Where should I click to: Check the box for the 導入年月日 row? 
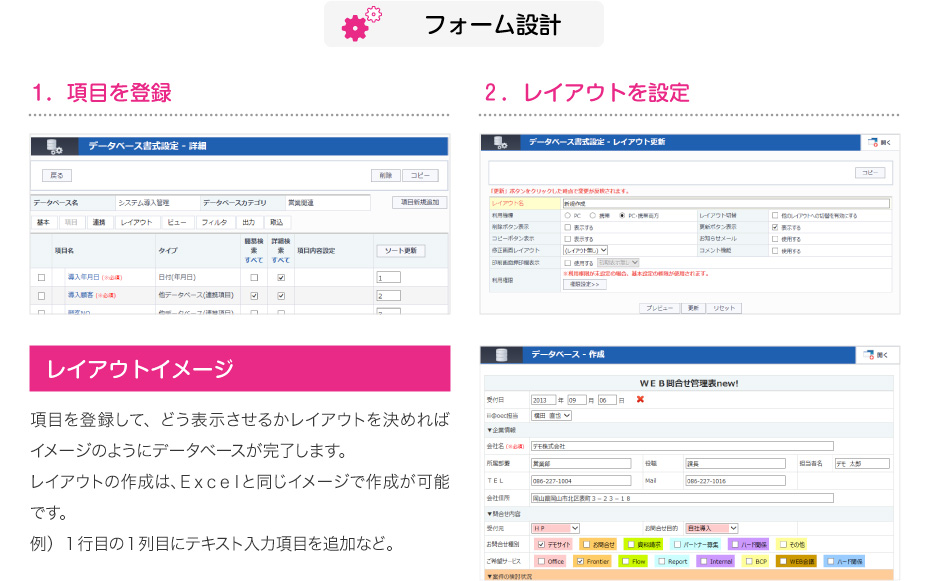(x=41, y=277)
